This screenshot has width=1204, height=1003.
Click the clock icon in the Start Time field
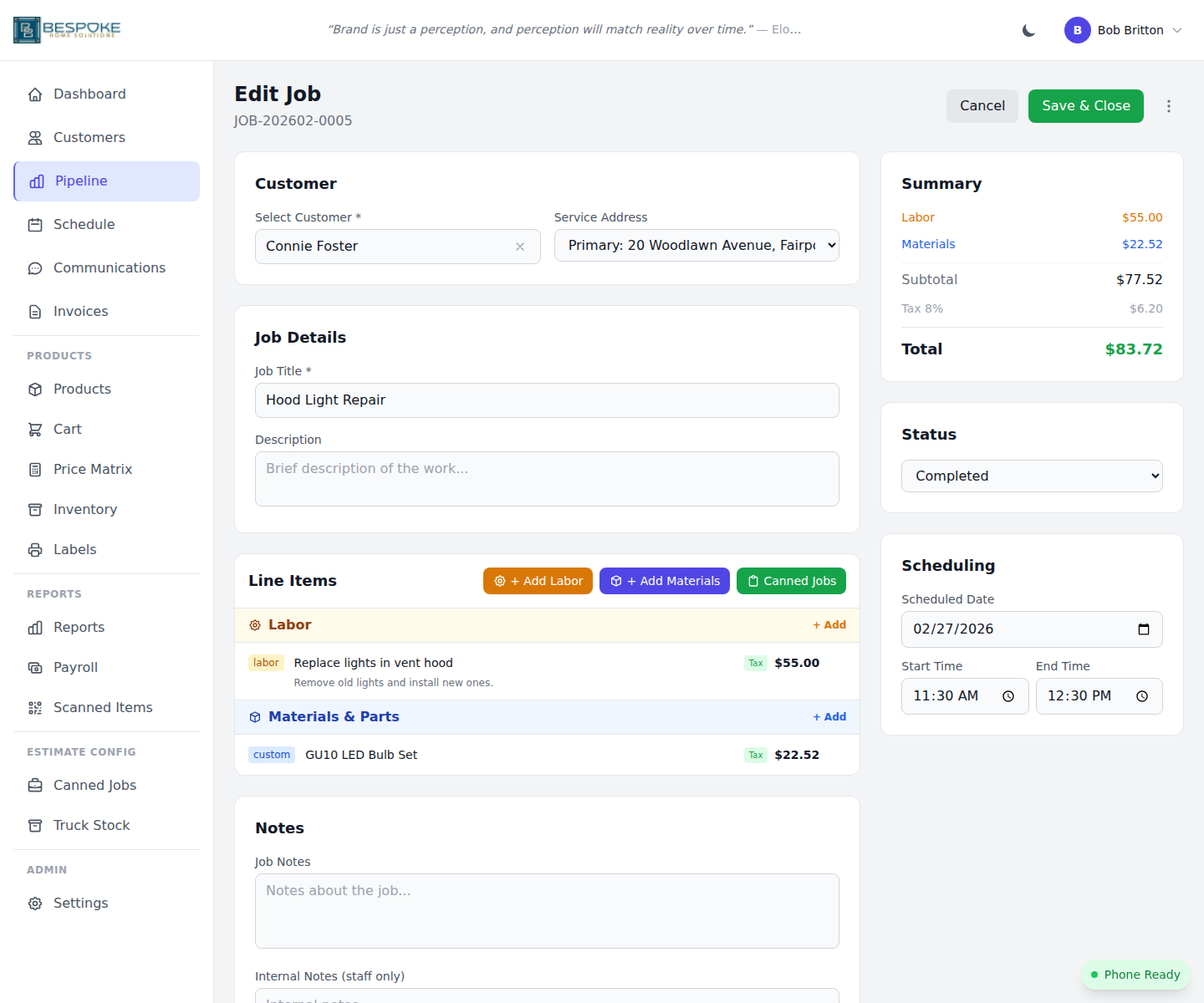click(x=1009, y=695)
